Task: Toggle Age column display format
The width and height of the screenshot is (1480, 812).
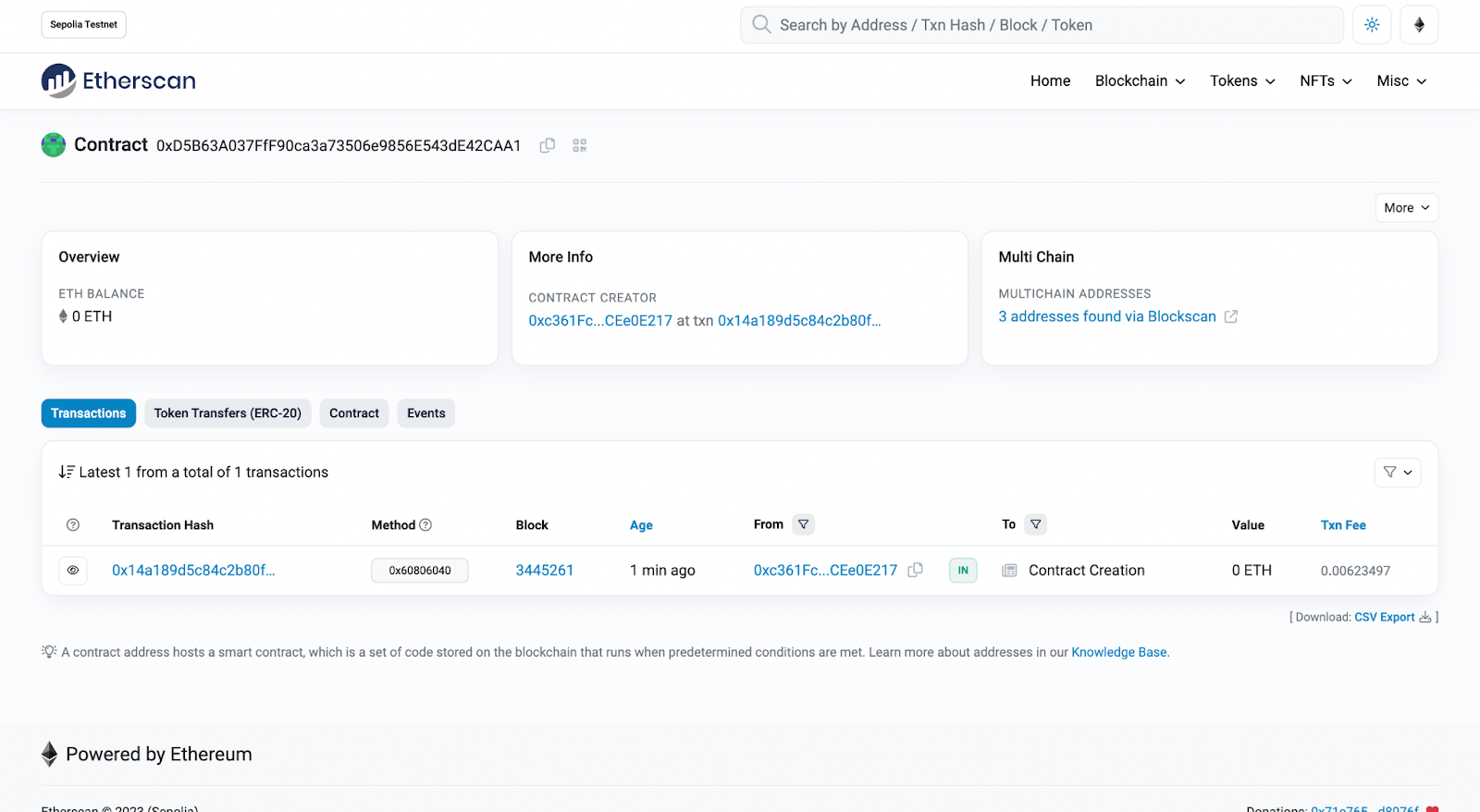Action: 641,525
